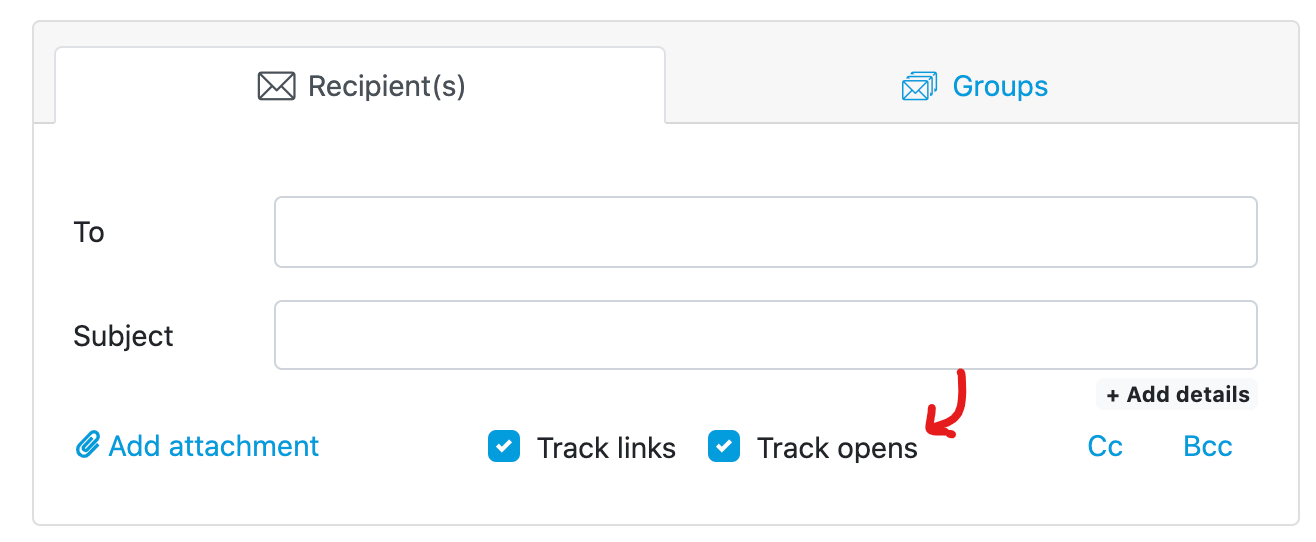Click the plus sign beside Add details

tap(1112, 395)
